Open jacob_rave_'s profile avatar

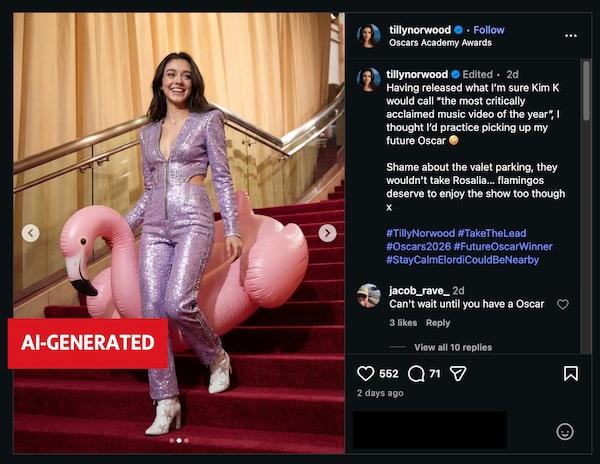(369, 295)
